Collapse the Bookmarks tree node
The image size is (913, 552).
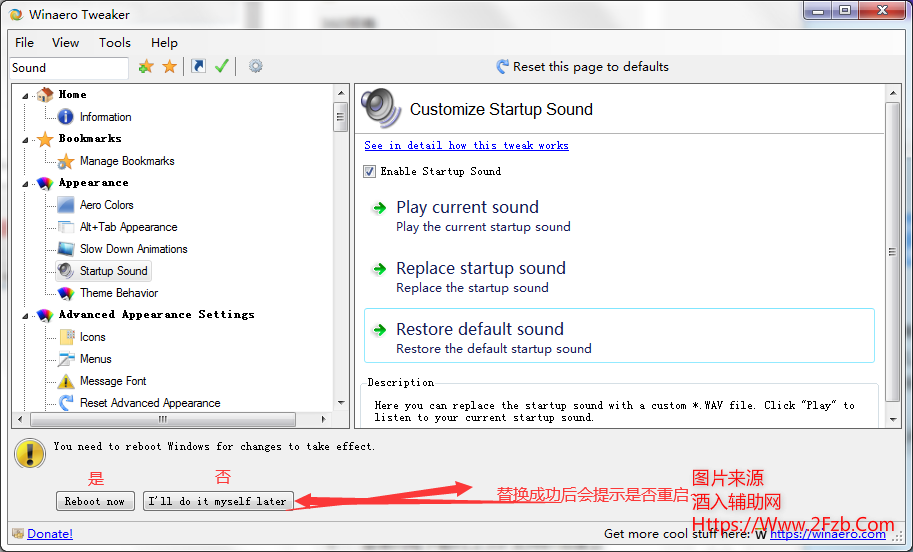26,140
